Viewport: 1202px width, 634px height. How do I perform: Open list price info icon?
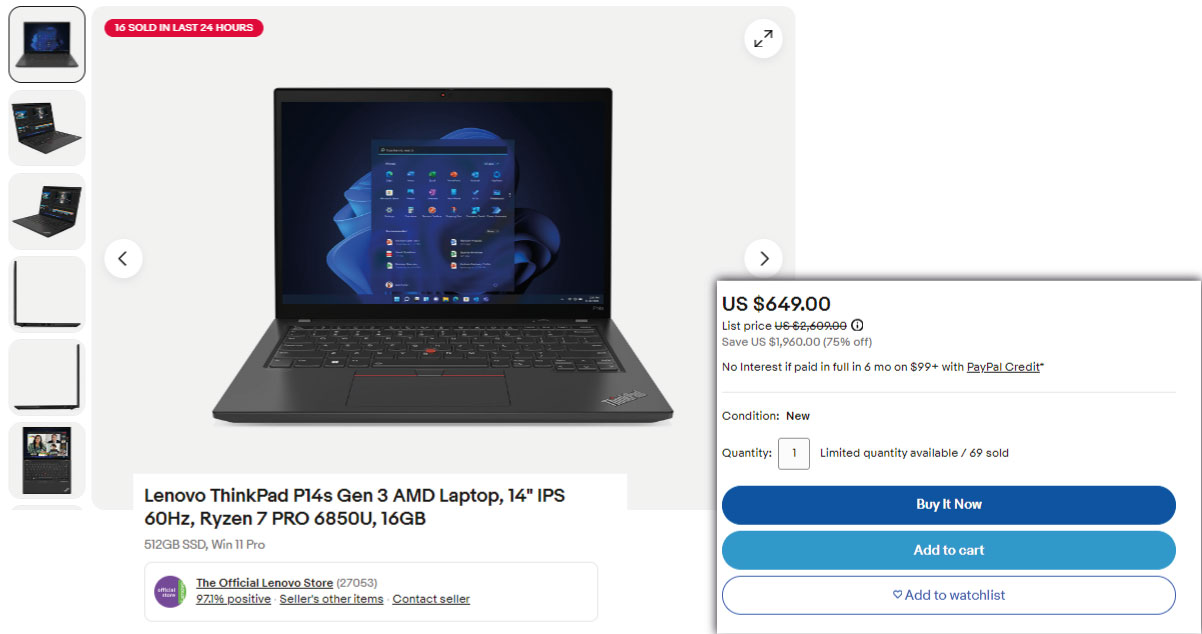point(857,325)
